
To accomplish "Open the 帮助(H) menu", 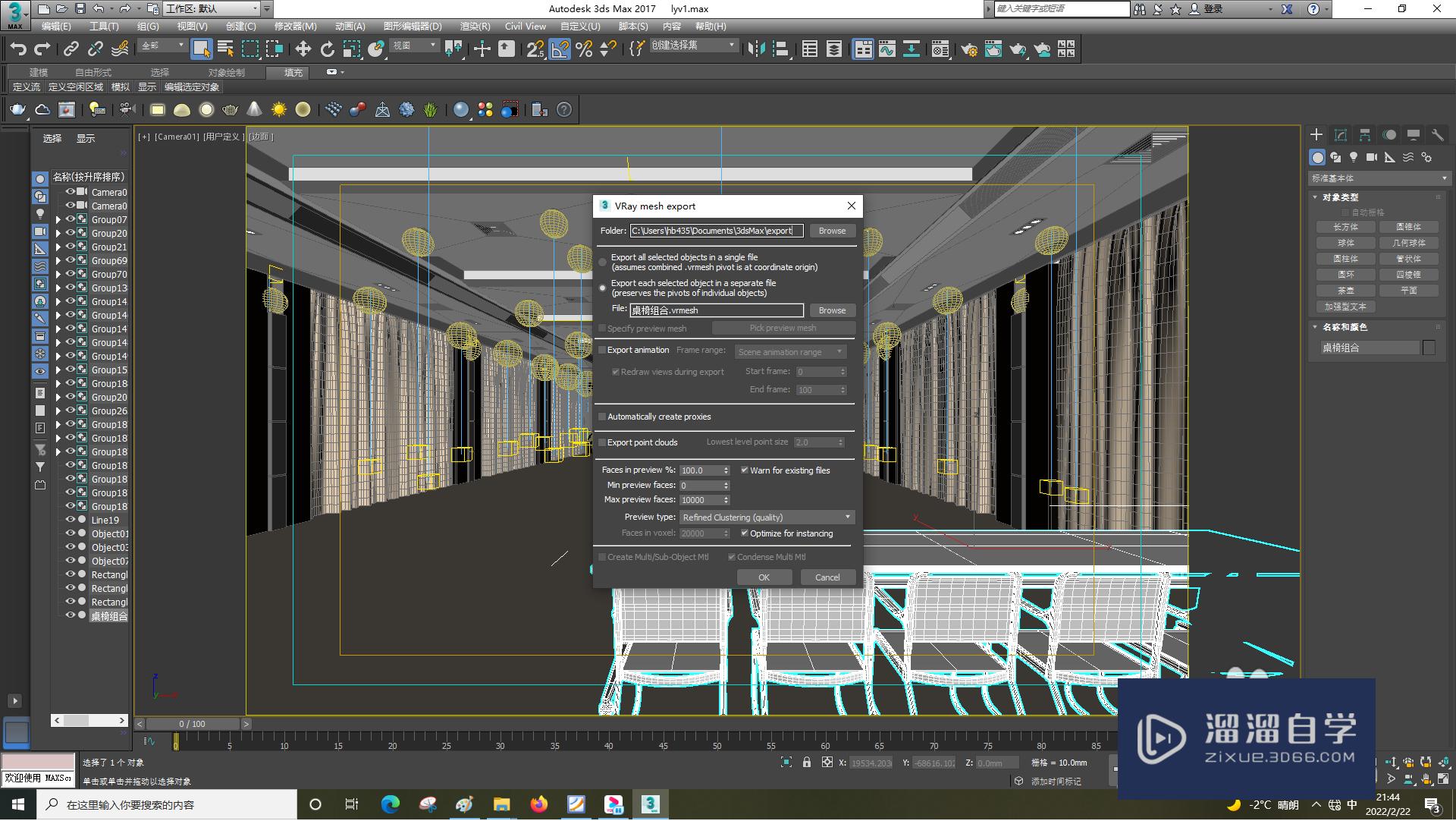I will pos(711,26).
